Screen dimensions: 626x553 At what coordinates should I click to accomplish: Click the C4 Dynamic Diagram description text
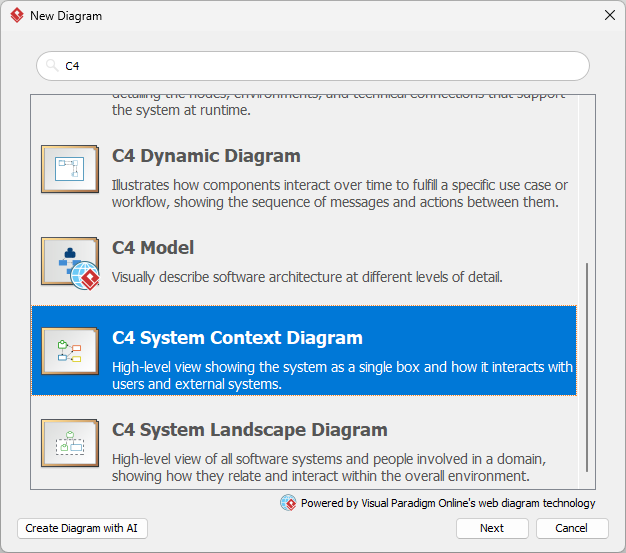(x=340, y=194)
